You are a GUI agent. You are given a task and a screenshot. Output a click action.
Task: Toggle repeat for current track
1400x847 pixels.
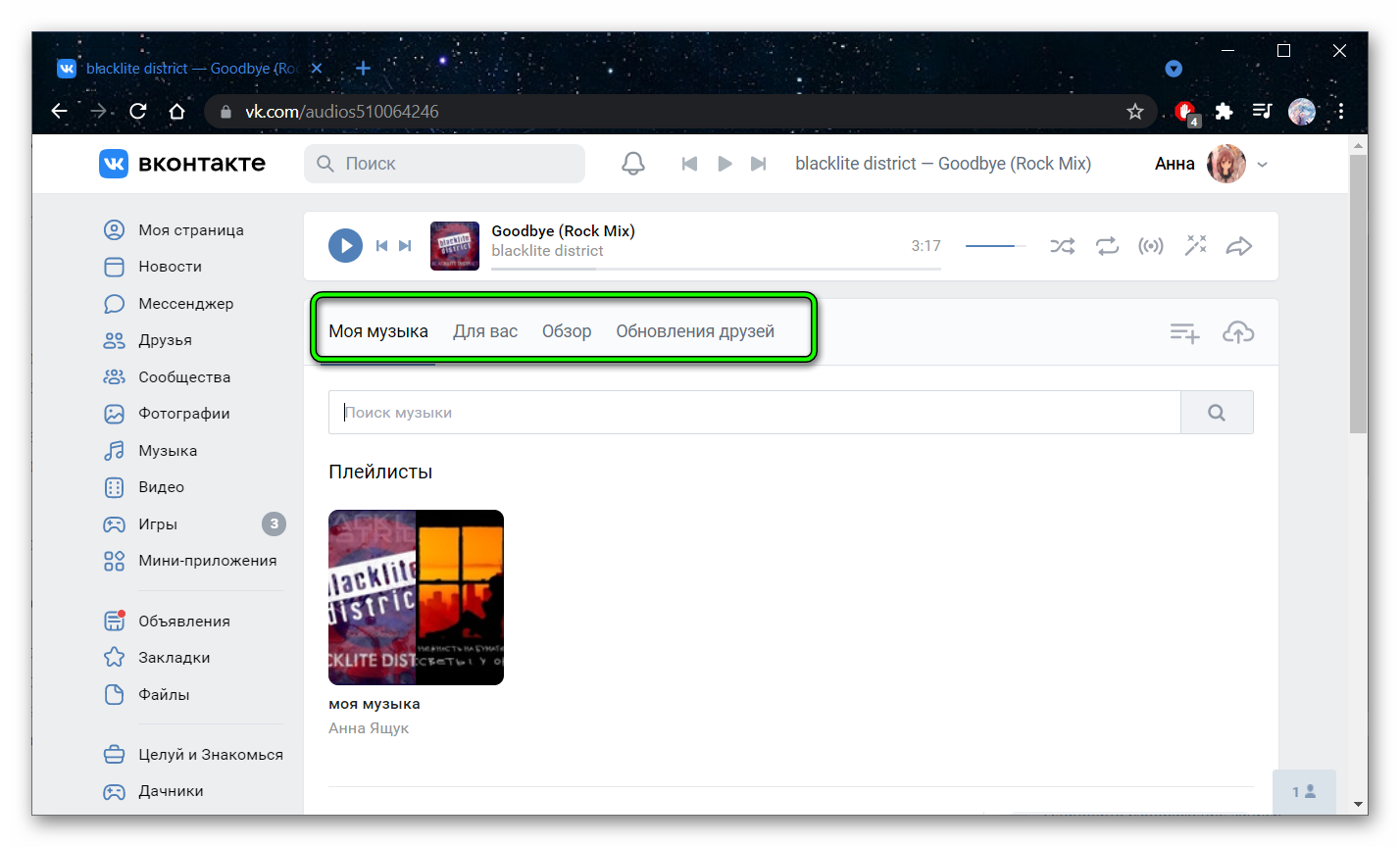tap(1107, 246)
